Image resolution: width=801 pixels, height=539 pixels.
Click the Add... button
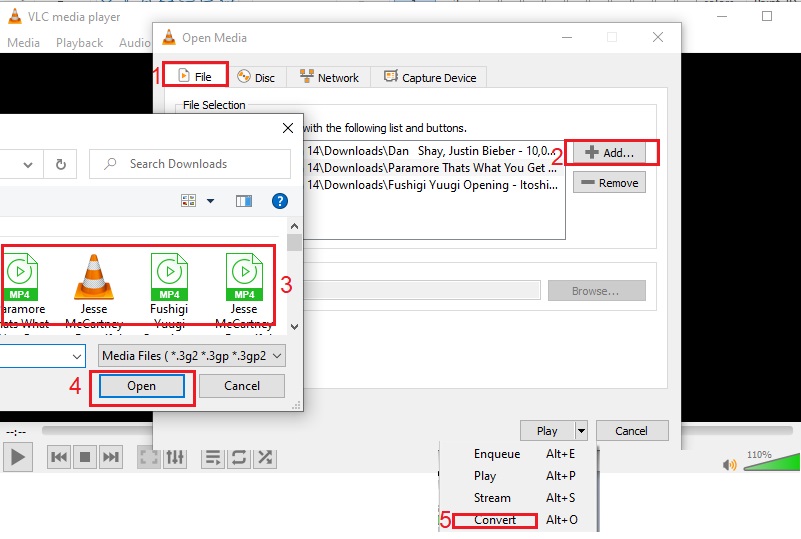click(x=609, y=152)
